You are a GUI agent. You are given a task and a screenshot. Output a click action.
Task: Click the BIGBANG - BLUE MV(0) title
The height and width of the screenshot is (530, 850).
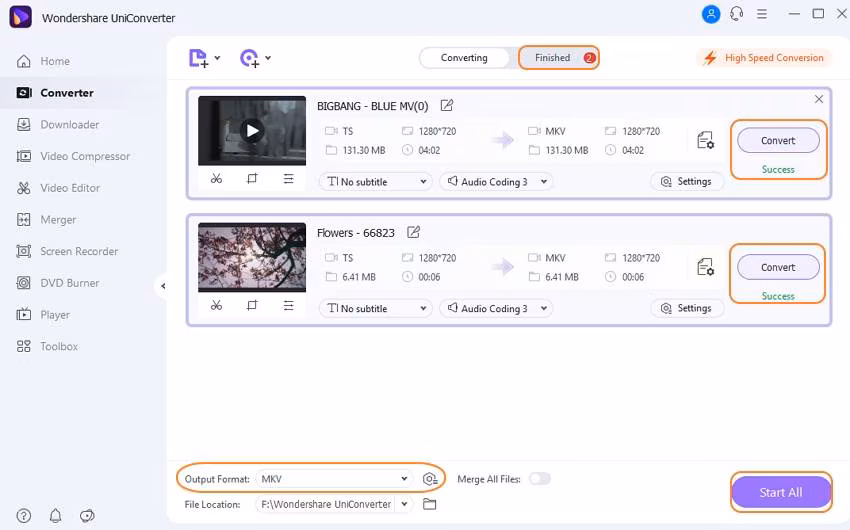372,106
